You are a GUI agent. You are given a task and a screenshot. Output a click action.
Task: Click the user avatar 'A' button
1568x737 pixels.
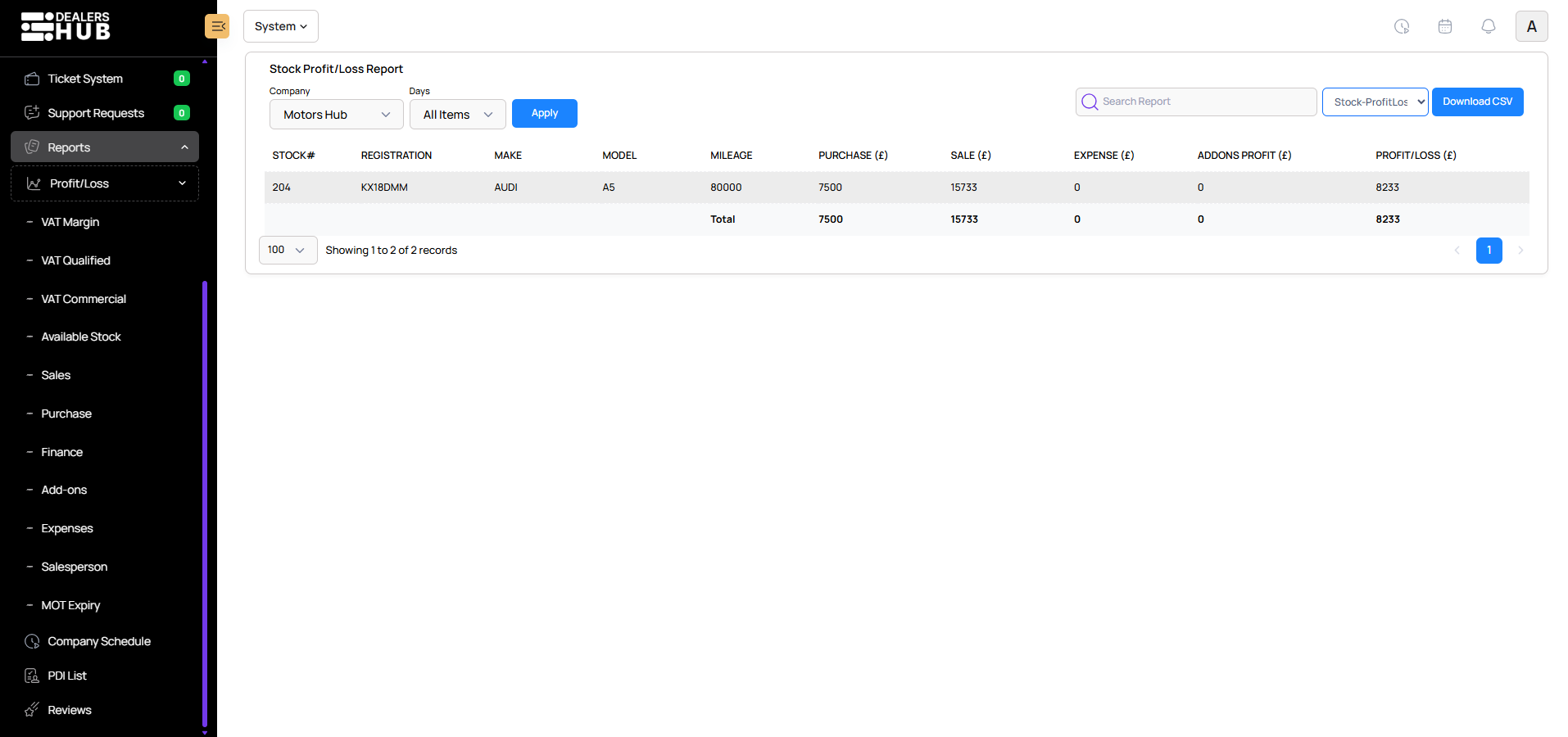click(x=1531, y=26)
